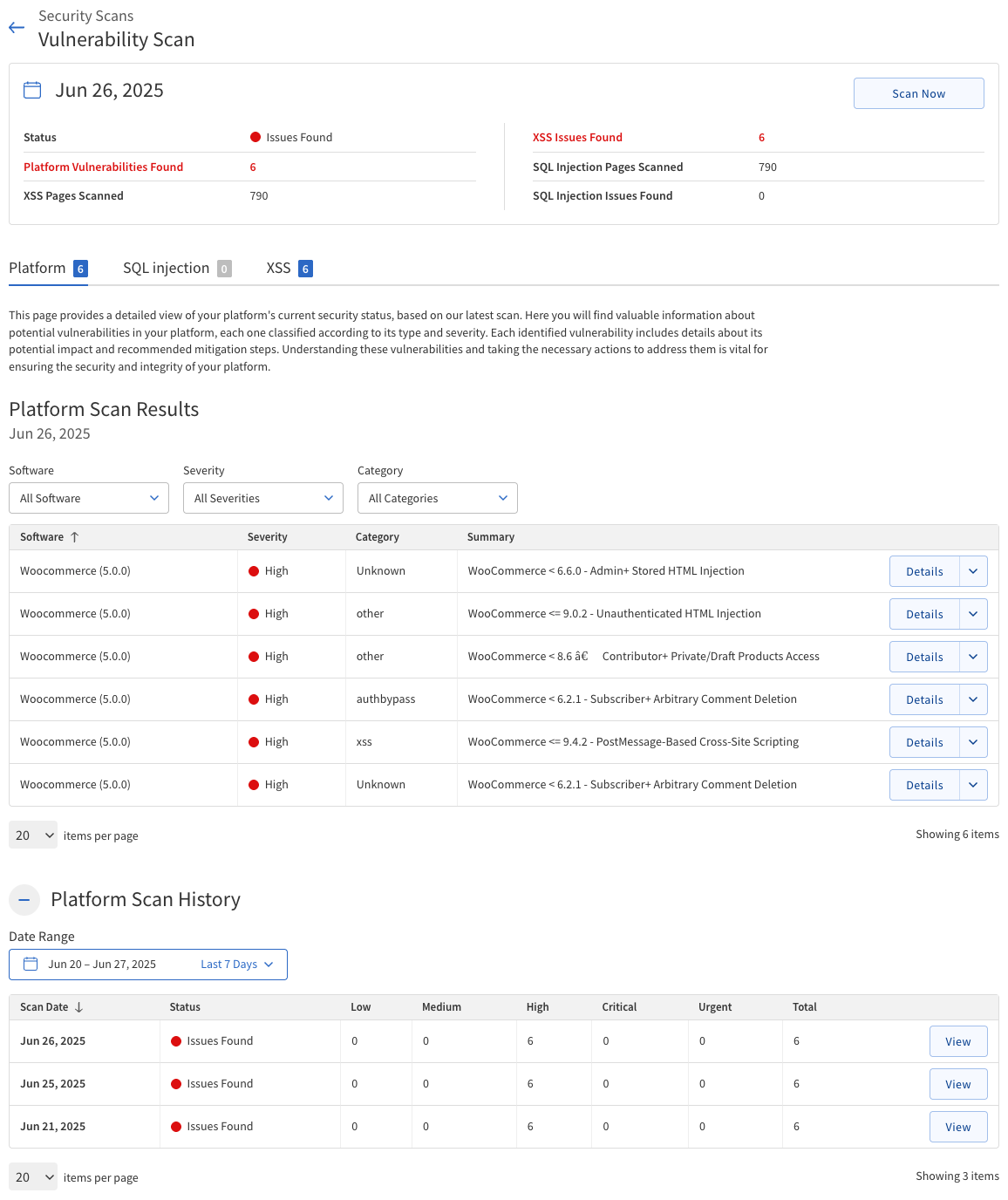Click the "Showing 3 items" text
The height and width of the screenshot is (1200, 1008).
957,1176
